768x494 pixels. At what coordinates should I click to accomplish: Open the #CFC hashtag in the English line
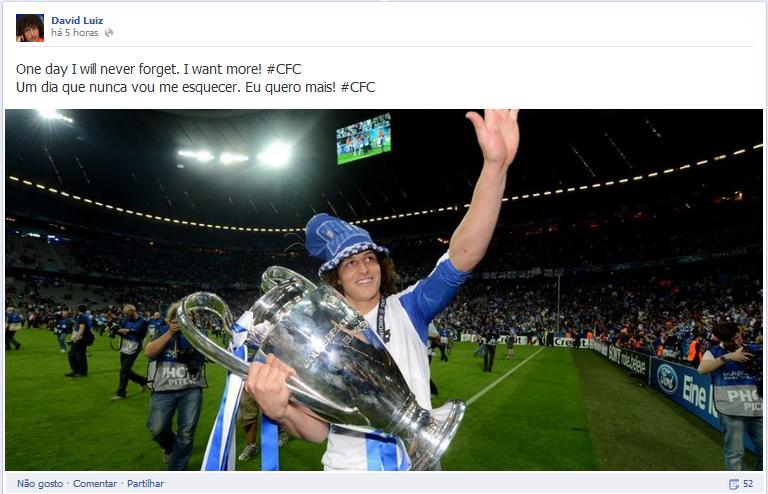click(284, 69)
